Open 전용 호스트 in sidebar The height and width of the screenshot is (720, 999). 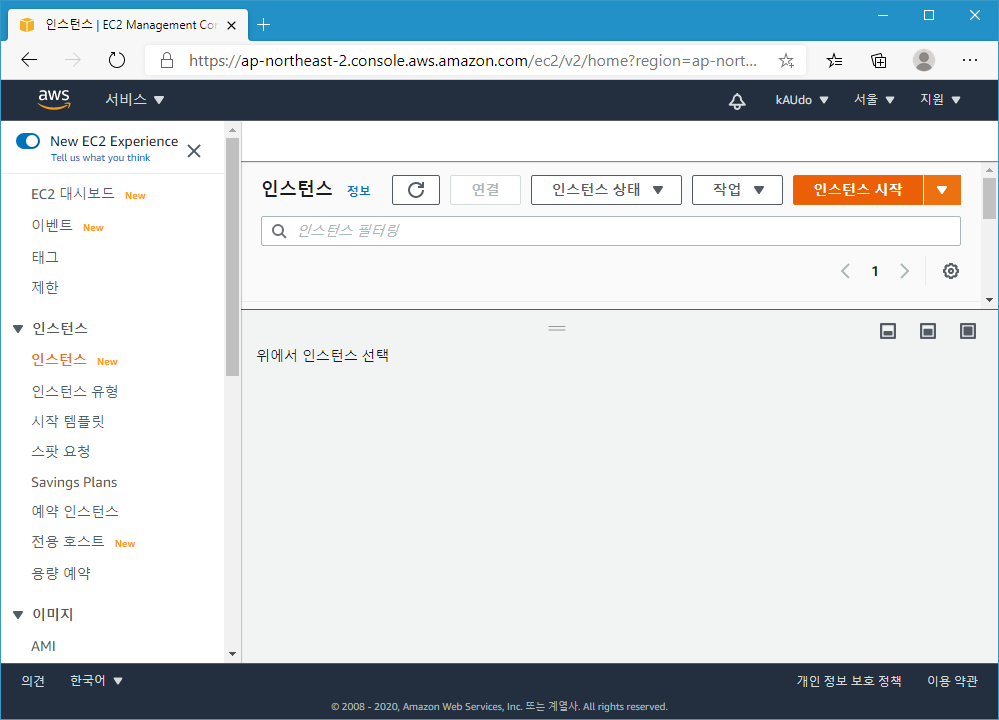(68, 542)
